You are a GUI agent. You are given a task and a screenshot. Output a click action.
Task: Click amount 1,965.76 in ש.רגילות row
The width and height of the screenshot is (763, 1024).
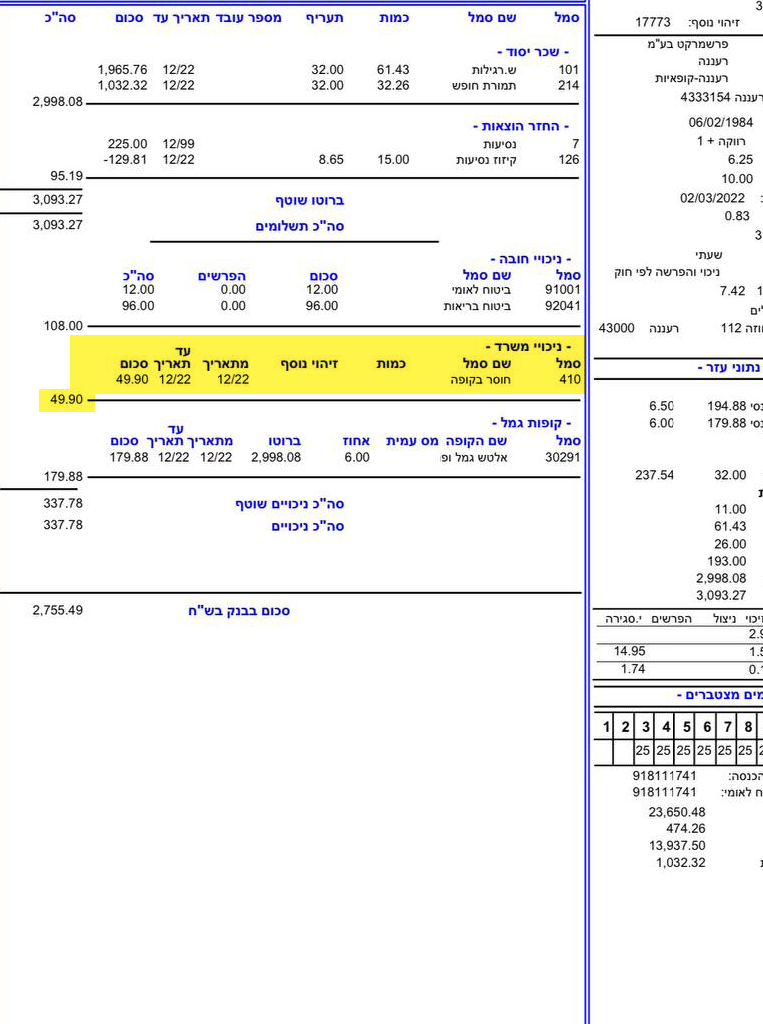(122, 69)
